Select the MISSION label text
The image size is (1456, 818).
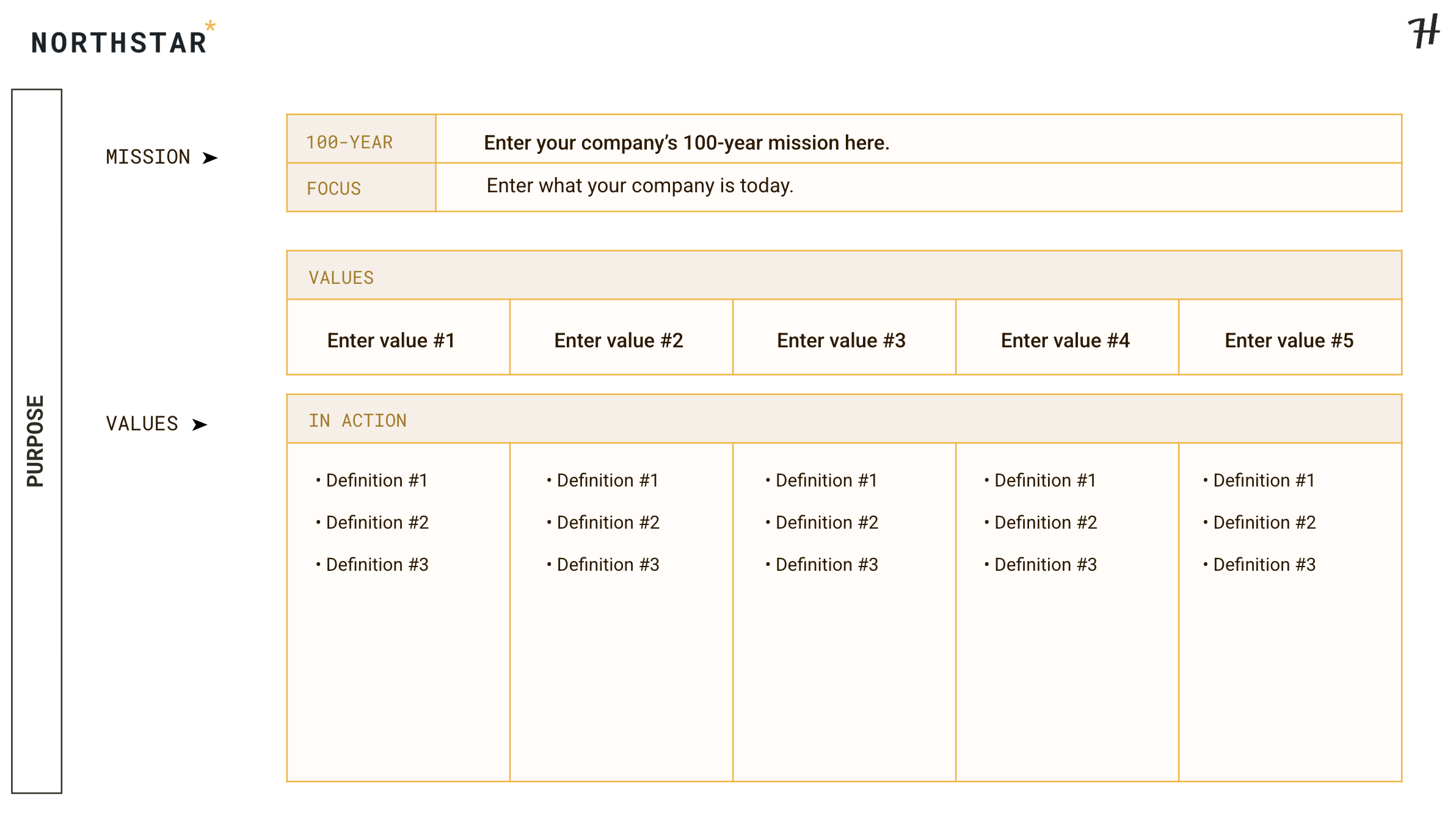(148, 157)
